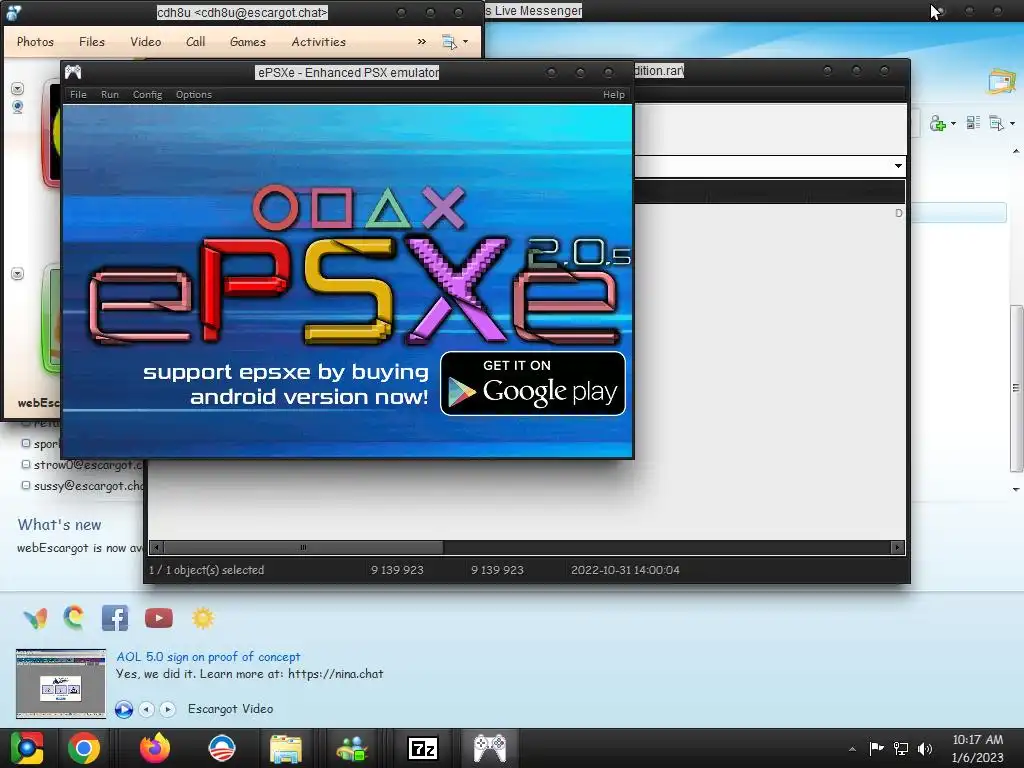Click the volume speaker tray icon
1024x768 pixels.
pyautogui.click(x=925, y=748)
